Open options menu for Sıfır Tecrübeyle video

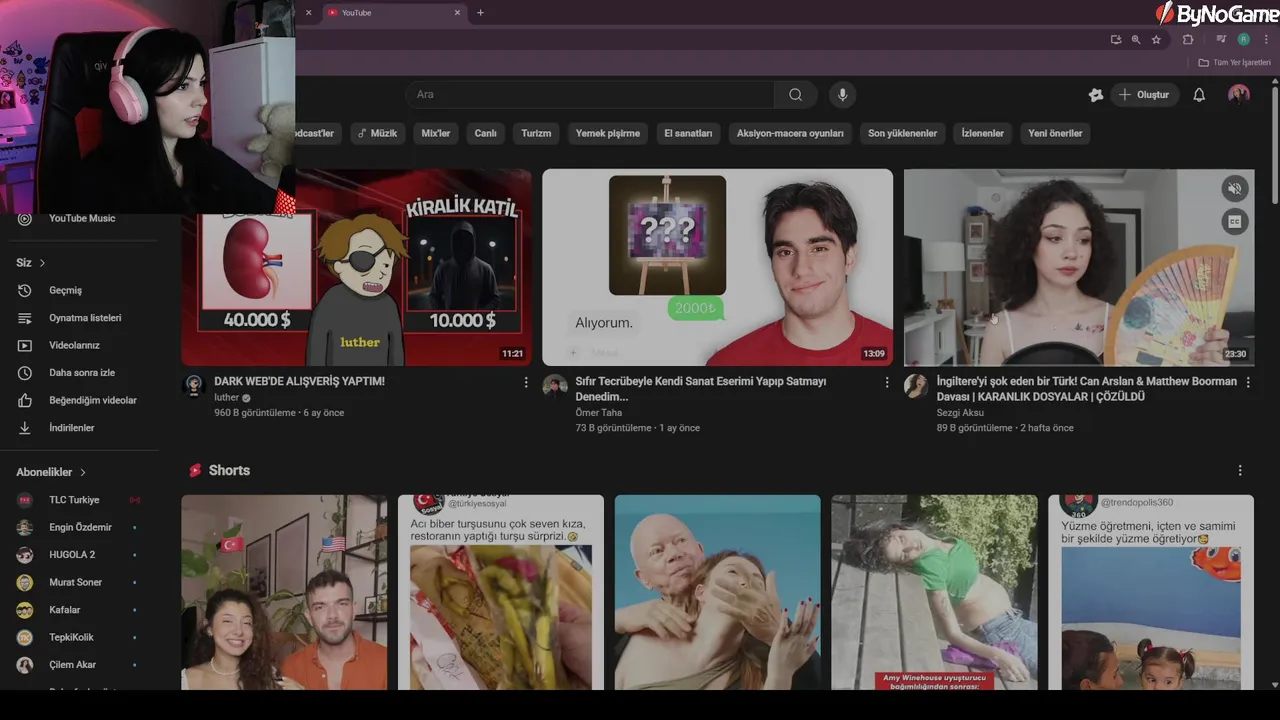[886, 382]
